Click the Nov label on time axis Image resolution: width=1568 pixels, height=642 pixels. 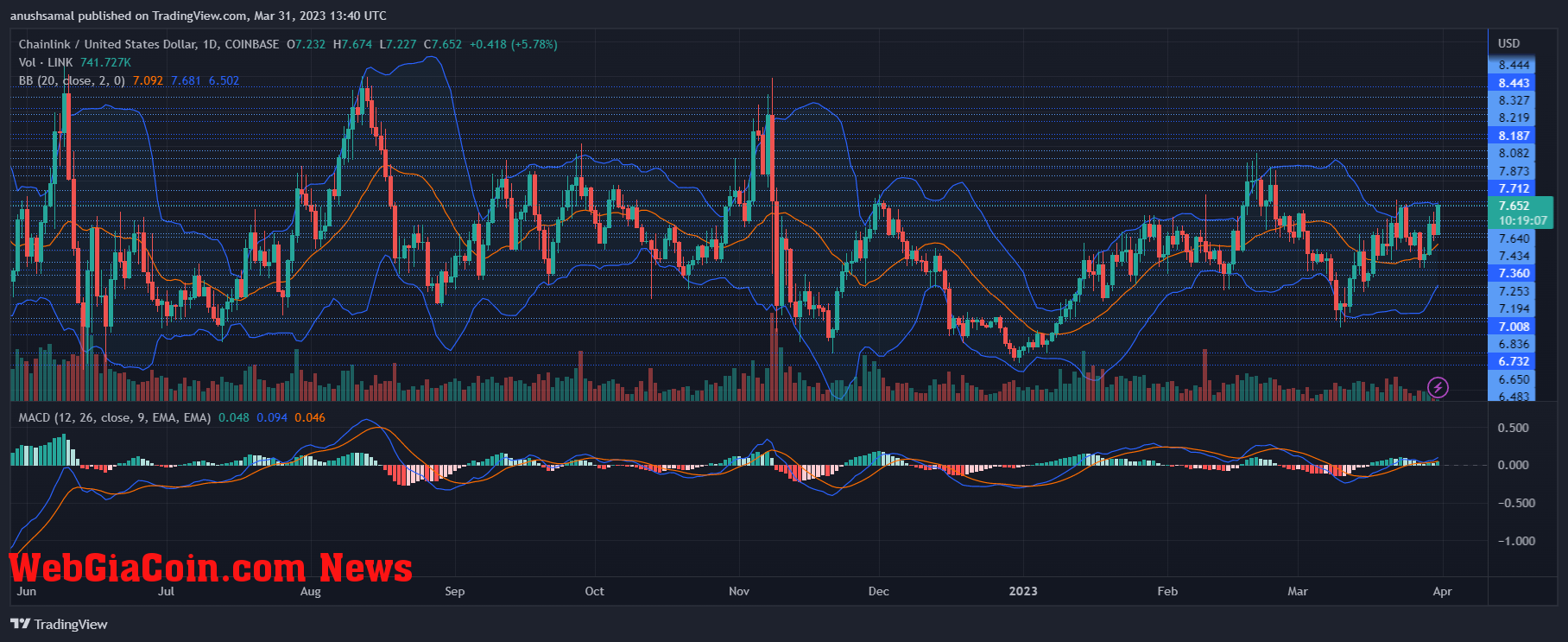(739, 591)
